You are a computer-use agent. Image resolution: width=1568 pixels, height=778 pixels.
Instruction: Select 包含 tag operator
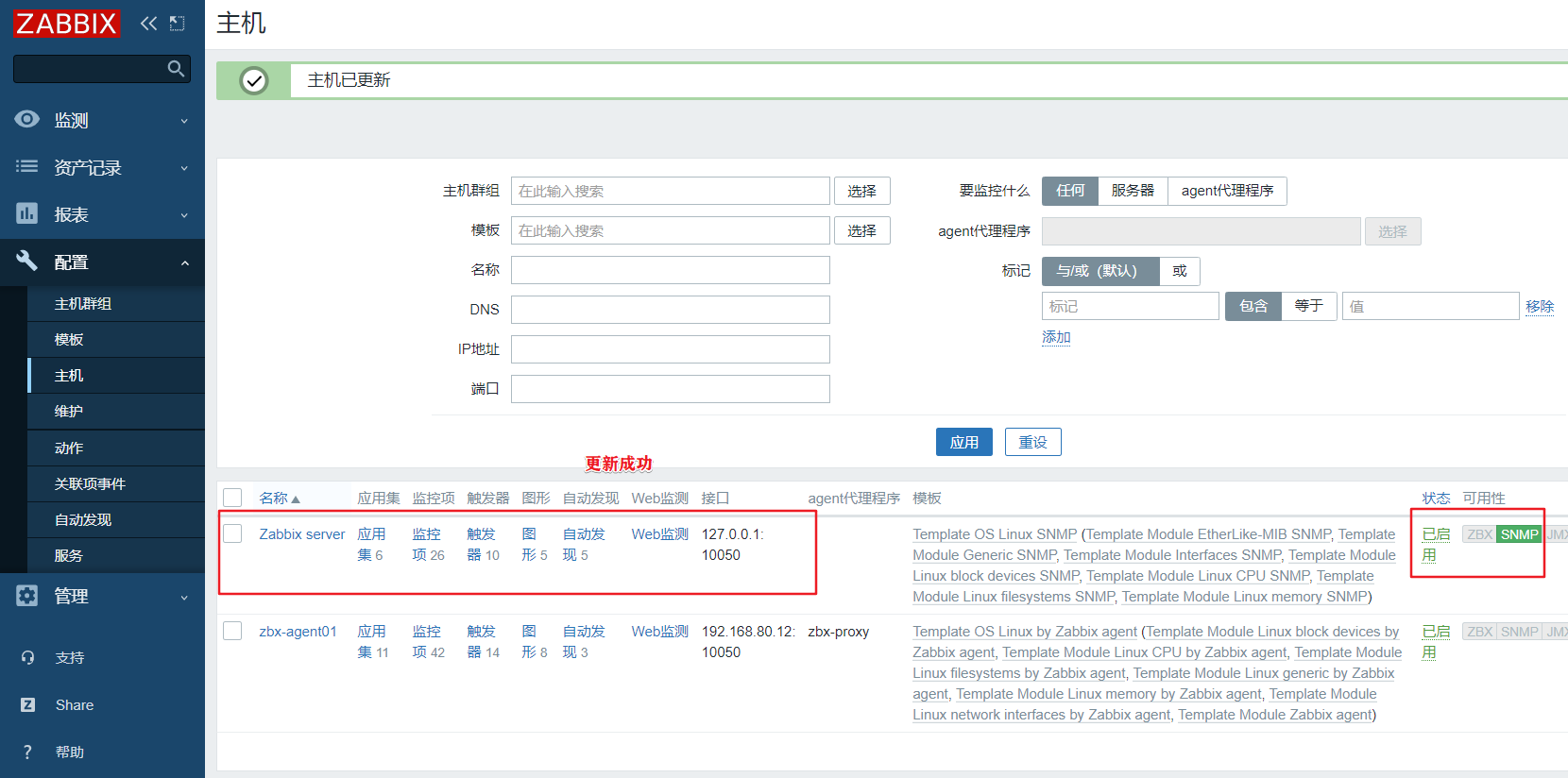pyautogui.click(x=1253, y=306)
